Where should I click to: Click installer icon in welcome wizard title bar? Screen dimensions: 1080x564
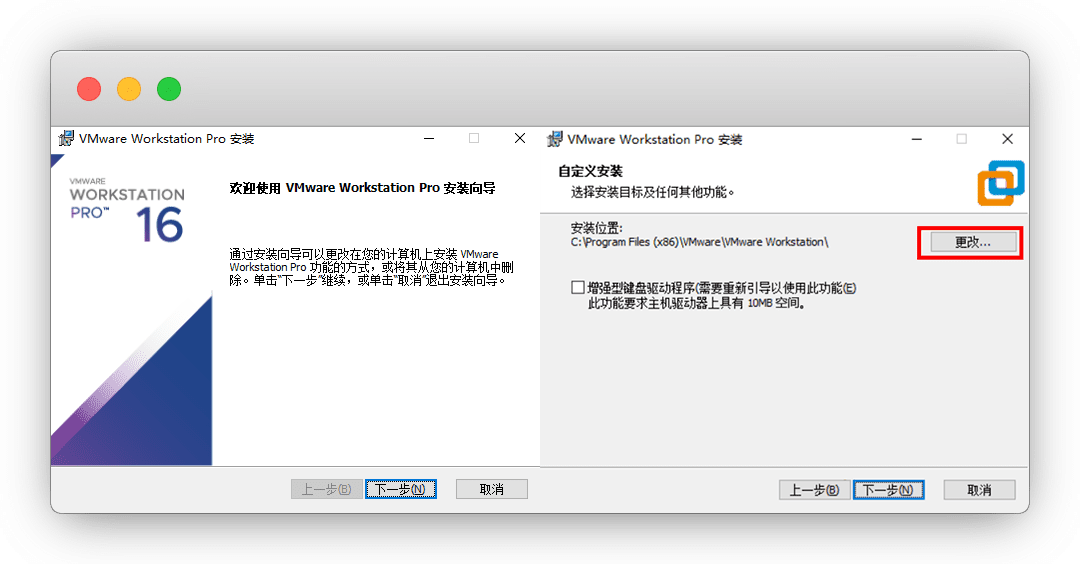(x=66, y=139)
